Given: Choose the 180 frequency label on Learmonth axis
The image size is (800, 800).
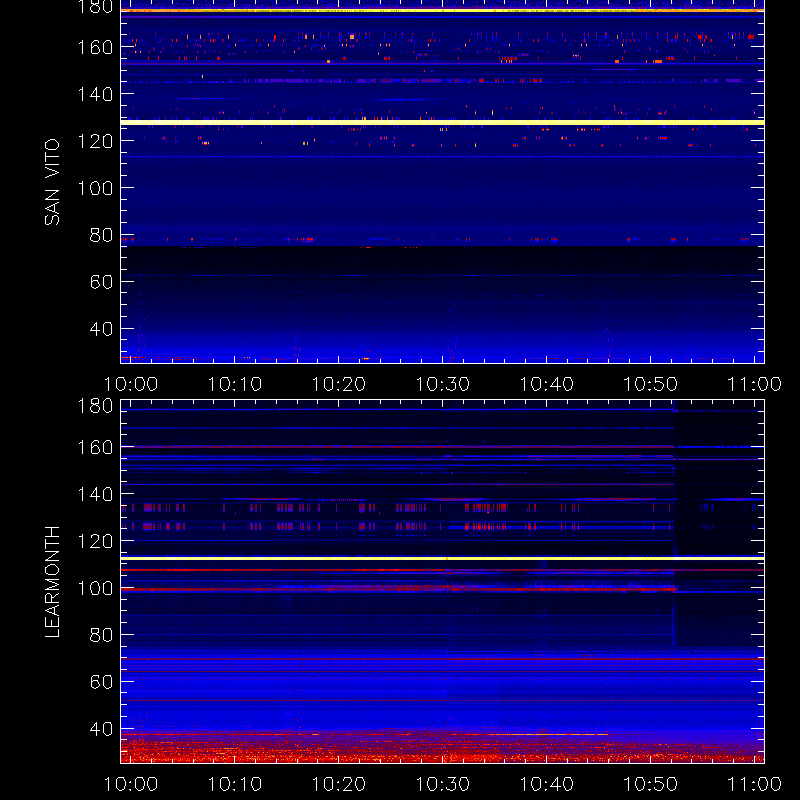Looking at the screenshot, I should point(95,406).
